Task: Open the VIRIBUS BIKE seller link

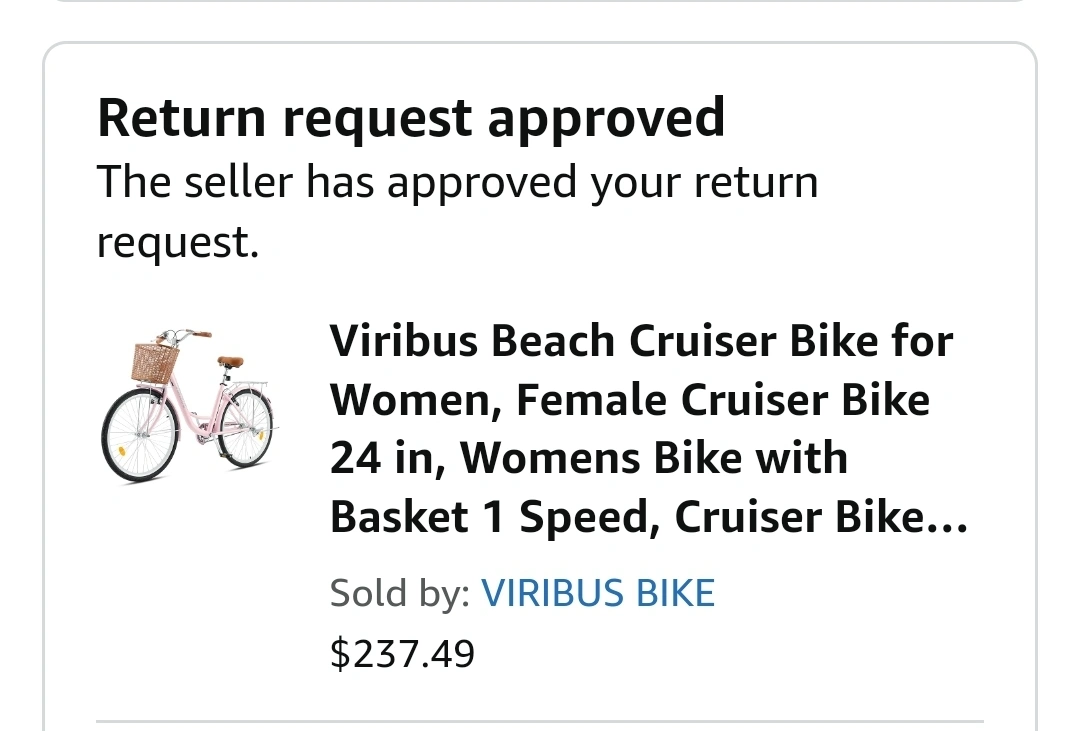Action: [598, 594]
